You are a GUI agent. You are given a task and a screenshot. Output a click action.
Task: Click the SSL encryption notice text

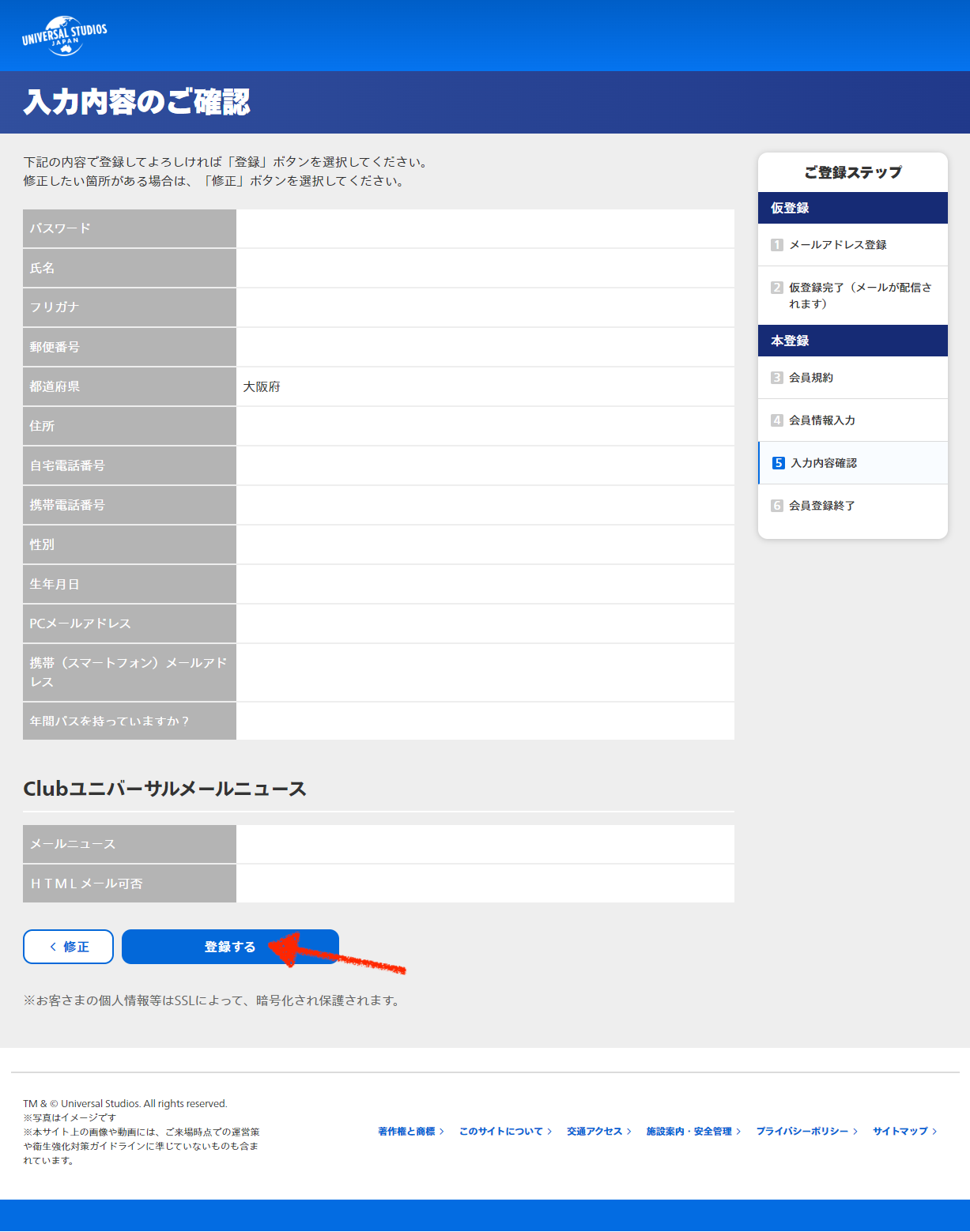[213, 1000]
